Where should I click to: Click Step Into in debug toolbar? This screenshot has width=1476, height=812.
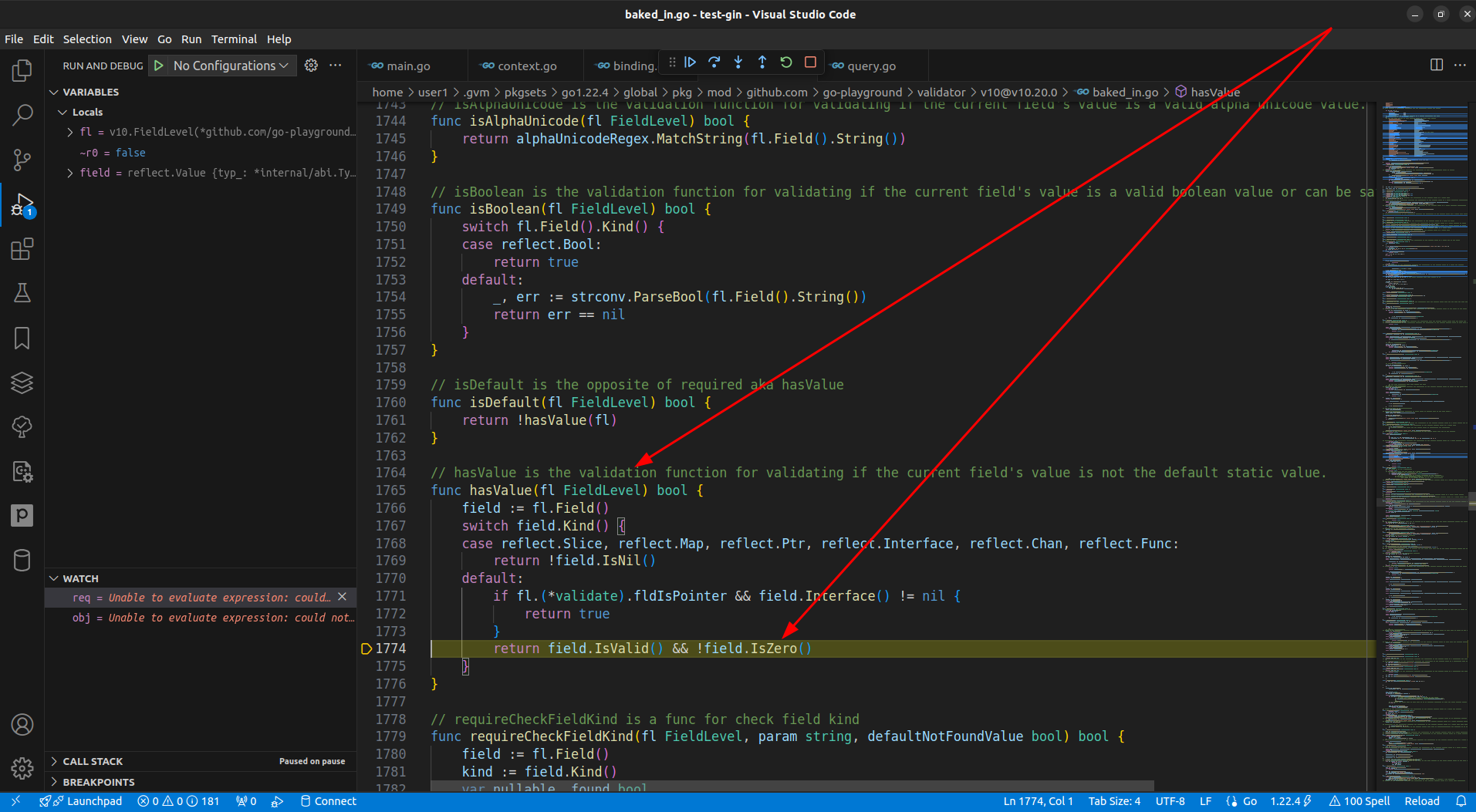[738, 62]
